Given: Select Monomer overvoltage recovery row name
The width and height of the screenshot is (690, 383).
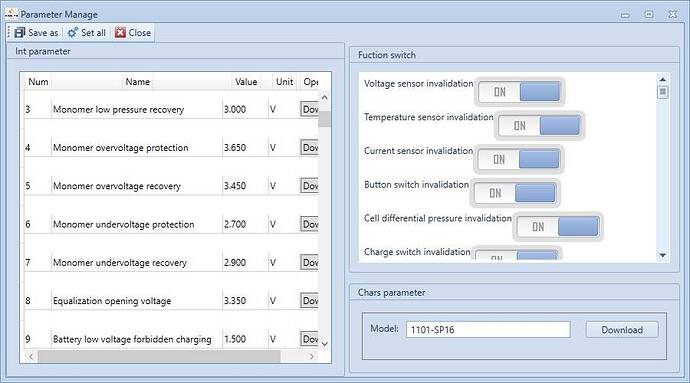Looking at the screenshot, I should pyautogui.click(x=117, y=186).
